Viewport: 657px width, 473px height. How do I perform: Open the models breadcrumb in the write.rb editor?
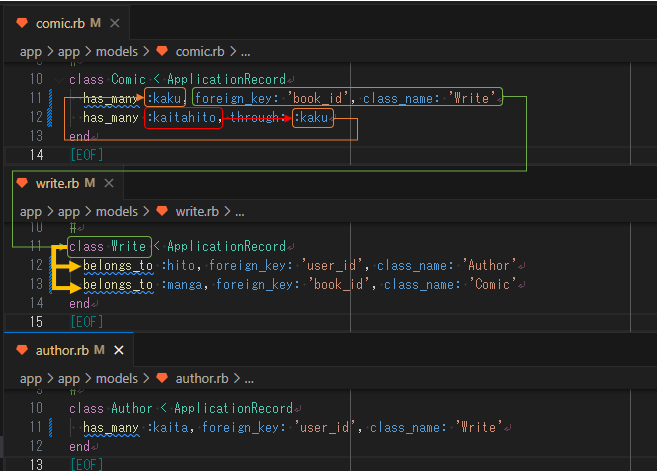tap(117, 212)
